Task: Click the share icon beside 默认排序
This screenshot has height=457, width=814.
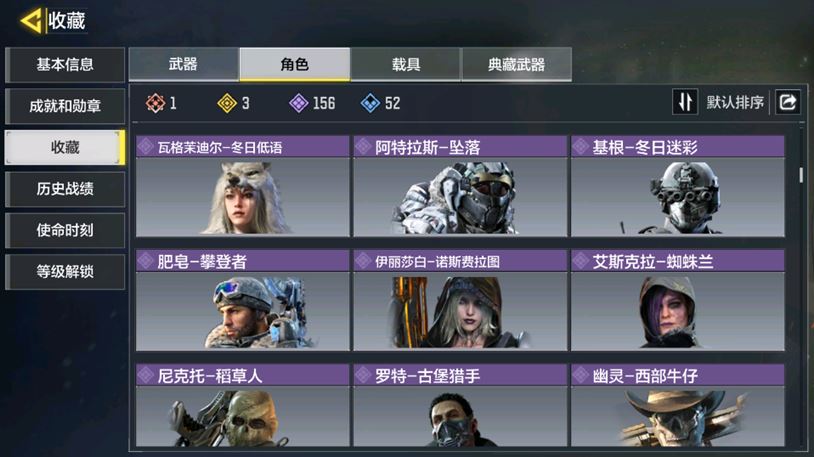Action: 788,102
